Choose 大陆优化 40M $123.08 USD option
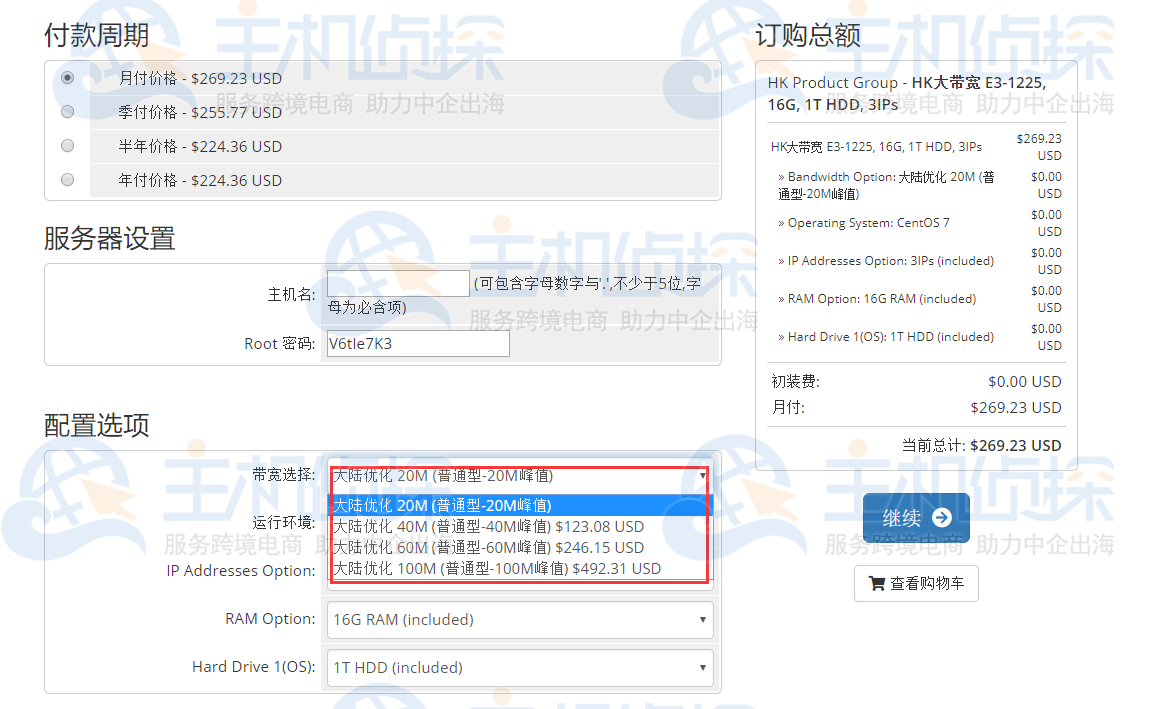Image resolution: width=1152 pixels, height=709 pixels. (519, 527)
